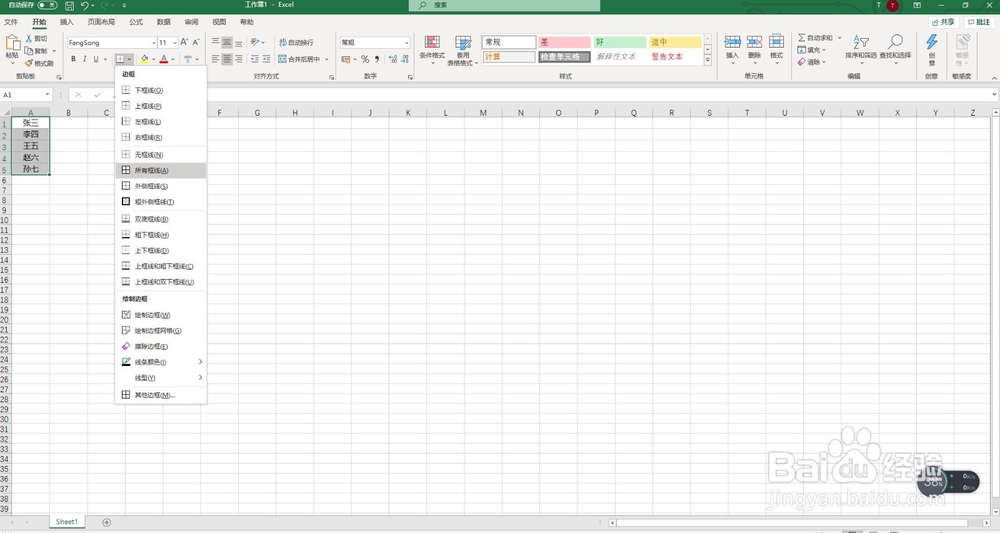This screenshot has width=1000, height=533.
Task: Click the Decrease Font Size icon
Action: tap(196, 42)
